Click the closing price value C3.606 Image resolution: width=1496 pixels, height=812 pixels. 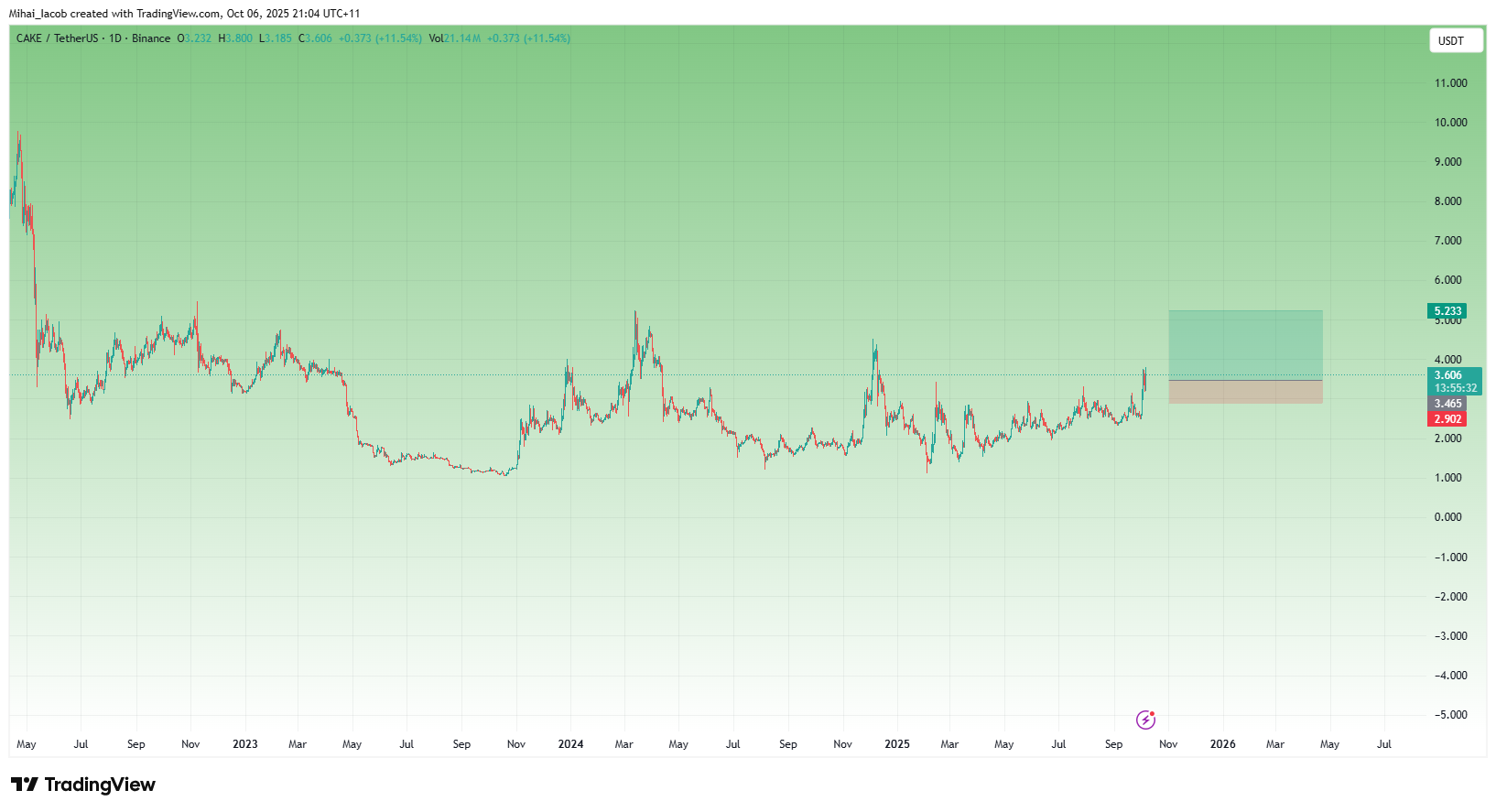pyautogui.click(x=316, y=38)
